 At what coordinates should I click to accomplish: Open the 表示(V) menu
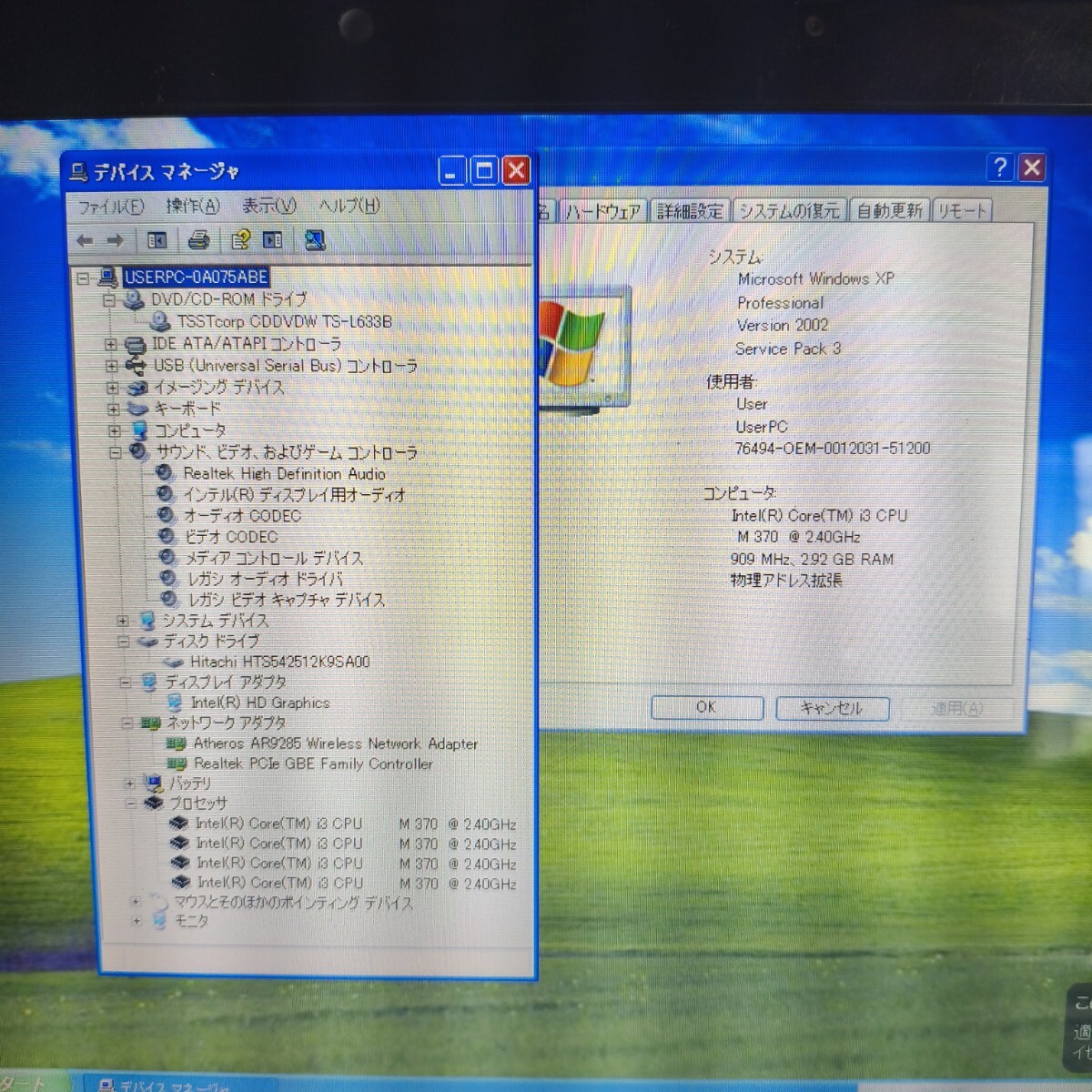(268, 207)
